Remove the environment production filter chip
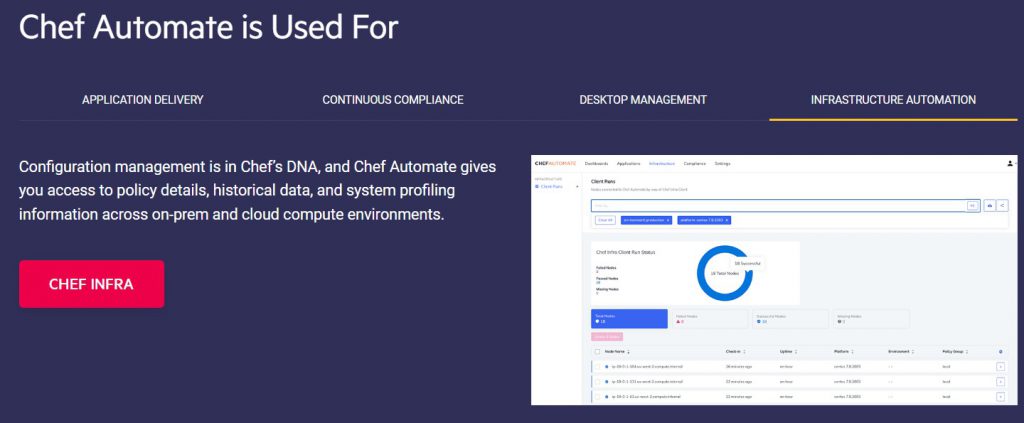 click(x=668, y=220)
